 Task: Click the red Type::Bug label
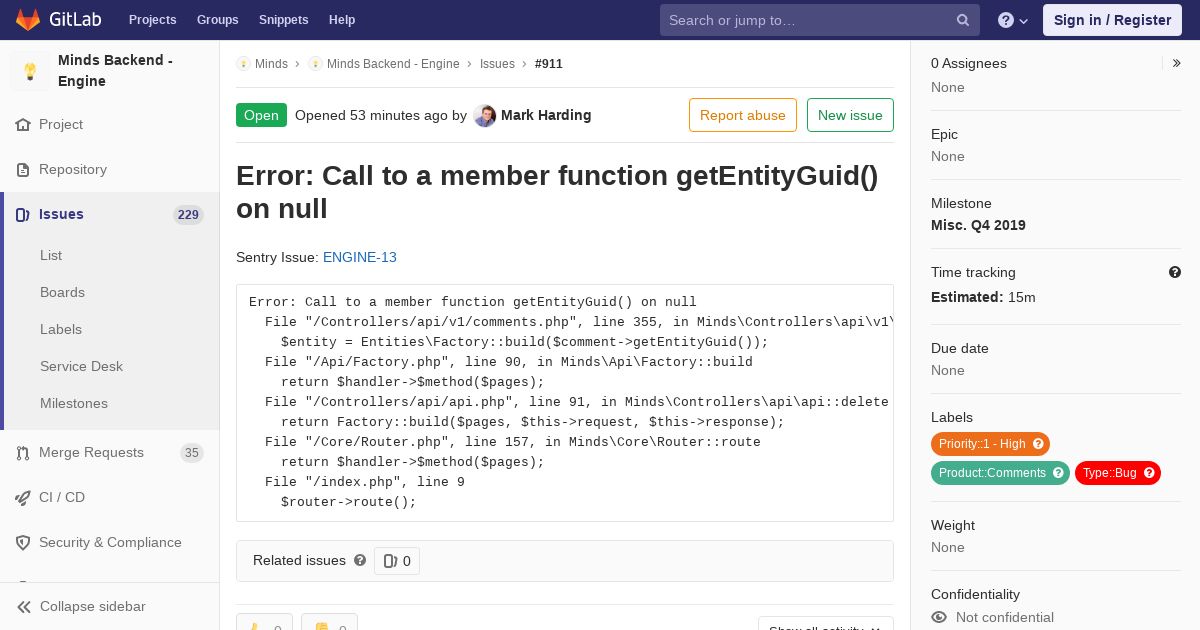[1110, 473]
